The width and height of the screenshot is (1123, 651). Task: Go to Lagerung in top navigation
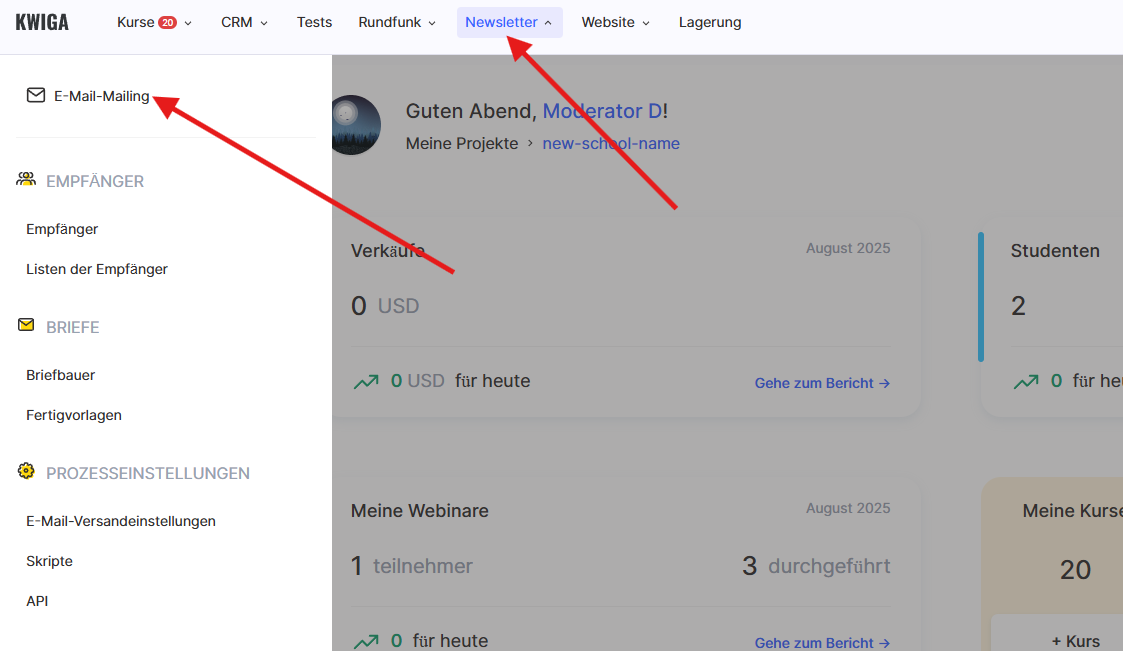pos(710,22)
